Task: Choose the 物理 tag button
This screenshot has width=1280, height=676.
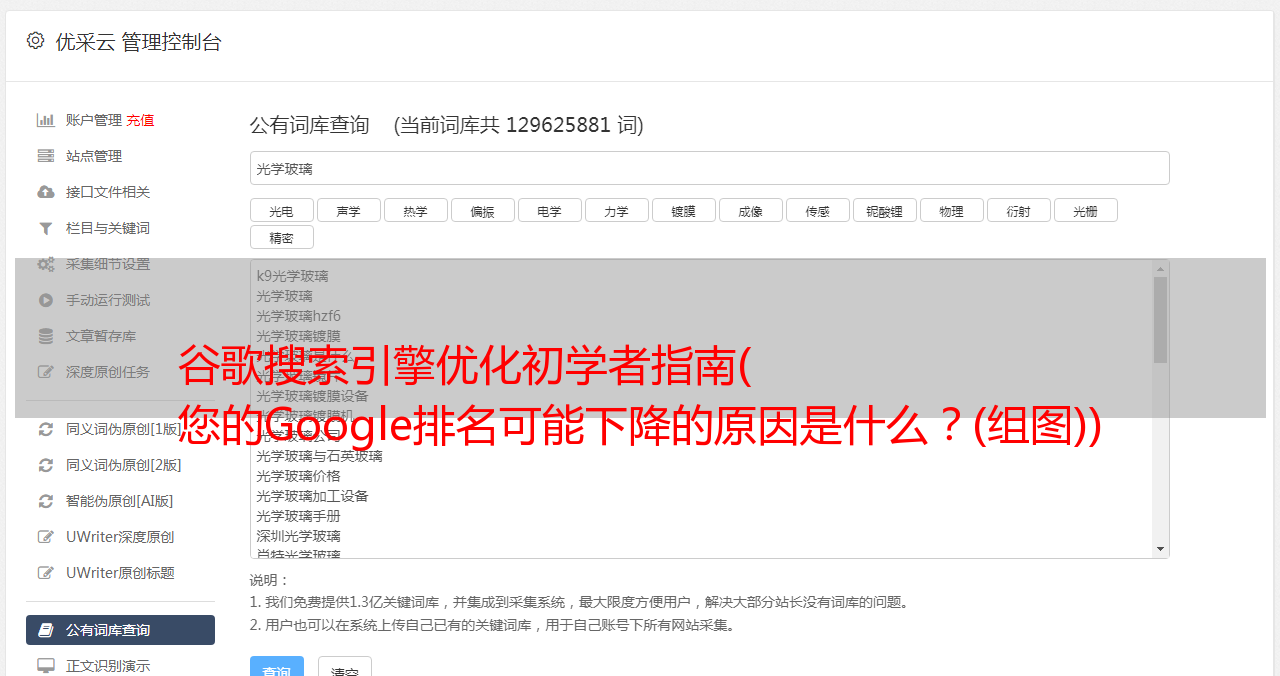Action: point(951,210)
